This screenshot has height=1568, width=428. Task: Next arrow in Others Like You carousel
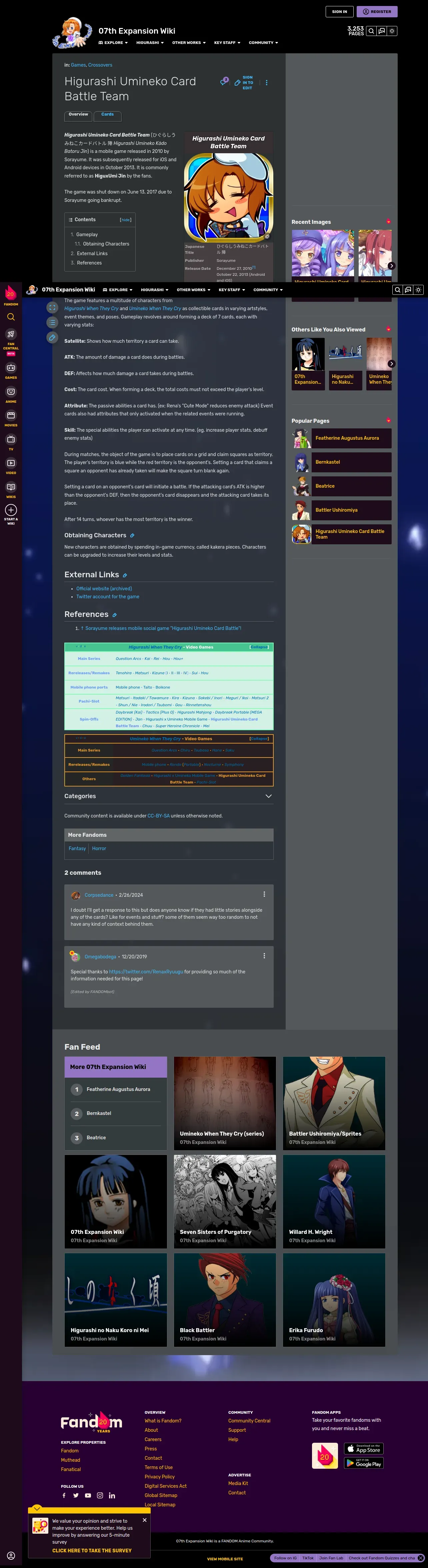pos(391,363)
